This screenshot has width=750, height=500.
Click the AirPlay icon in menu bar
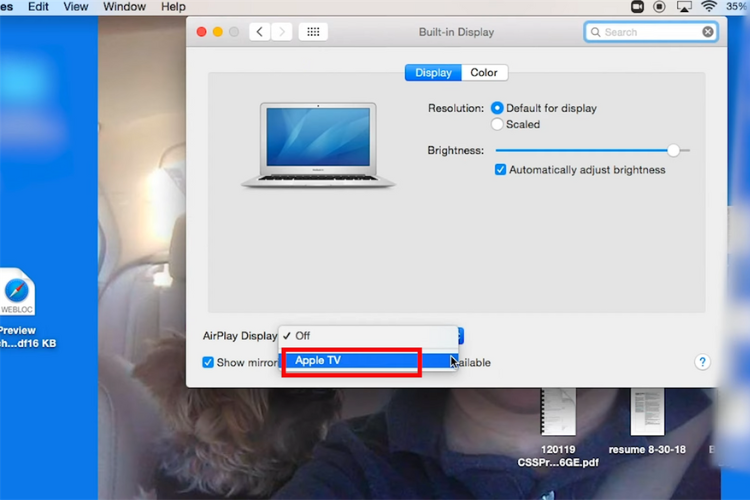point(684,7)
